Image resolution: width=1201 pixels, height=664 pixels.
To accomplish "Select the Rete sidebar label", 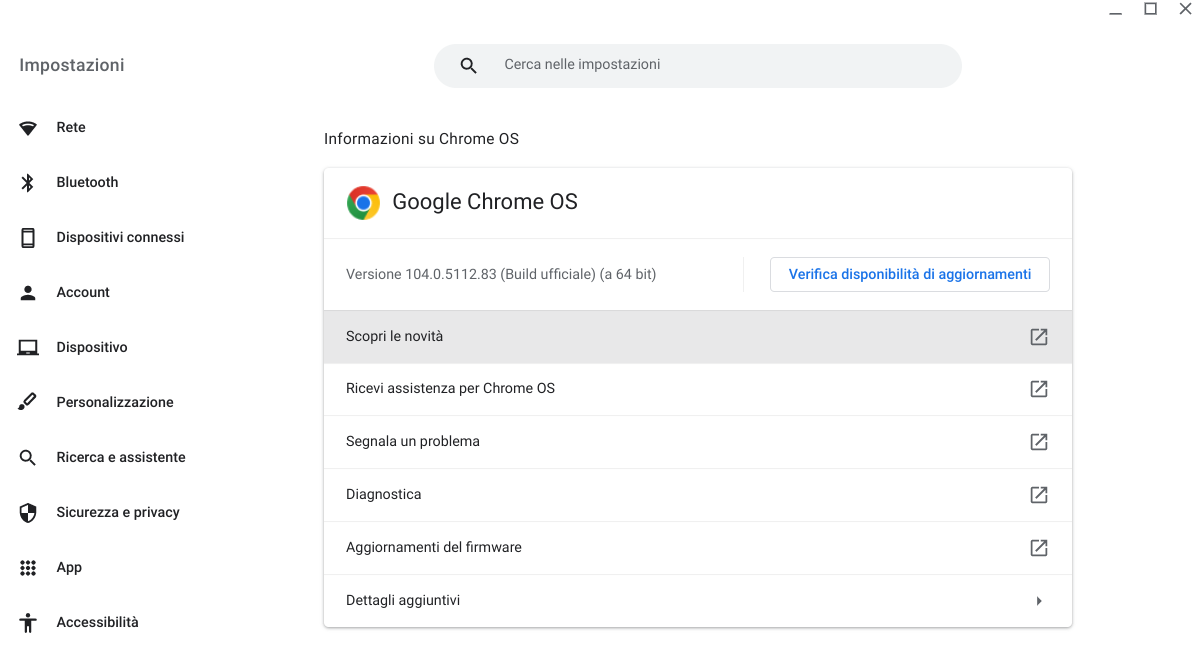I will click(x=71, y=128).
